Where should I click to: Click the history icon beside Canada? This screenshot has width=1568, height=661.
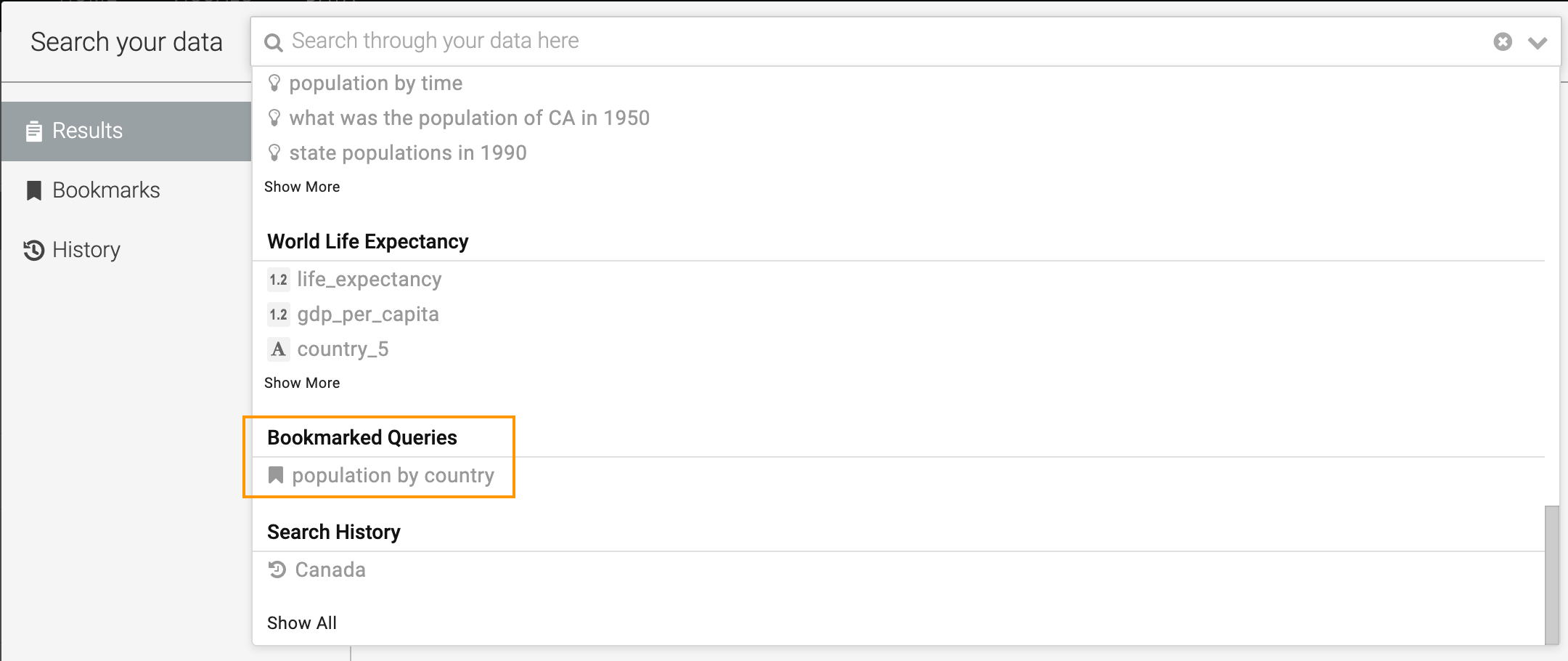tap(277, 569)
